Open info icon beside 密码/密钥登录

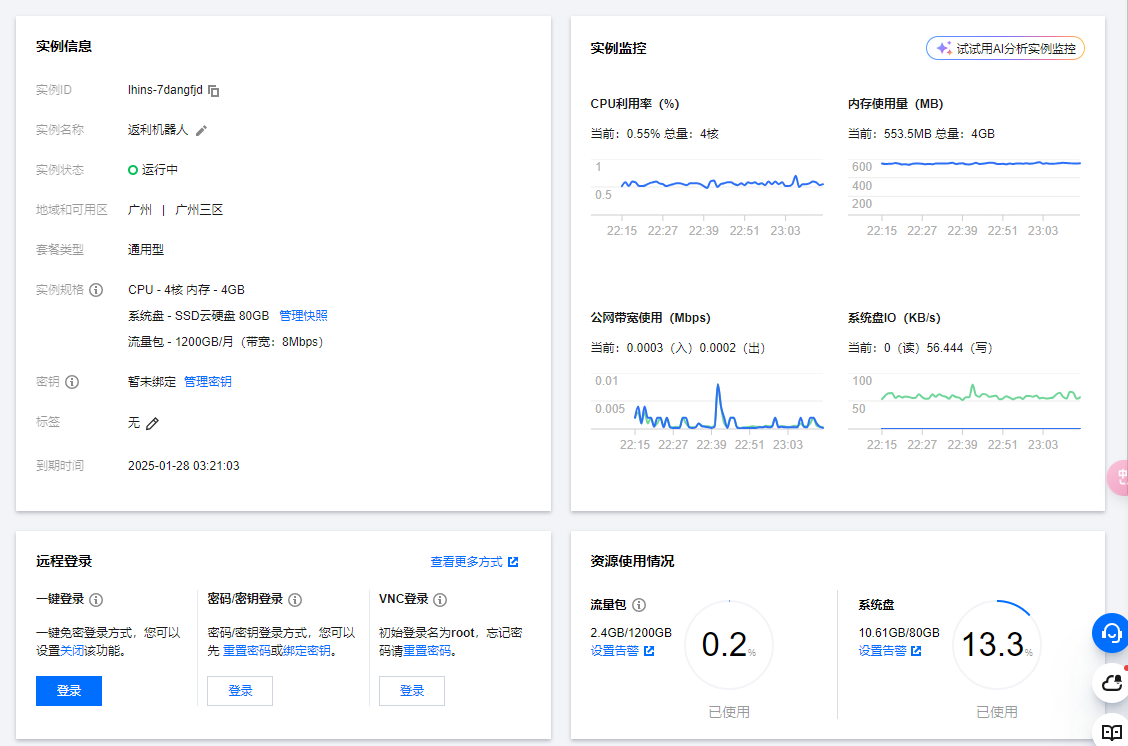pos(295,599)
